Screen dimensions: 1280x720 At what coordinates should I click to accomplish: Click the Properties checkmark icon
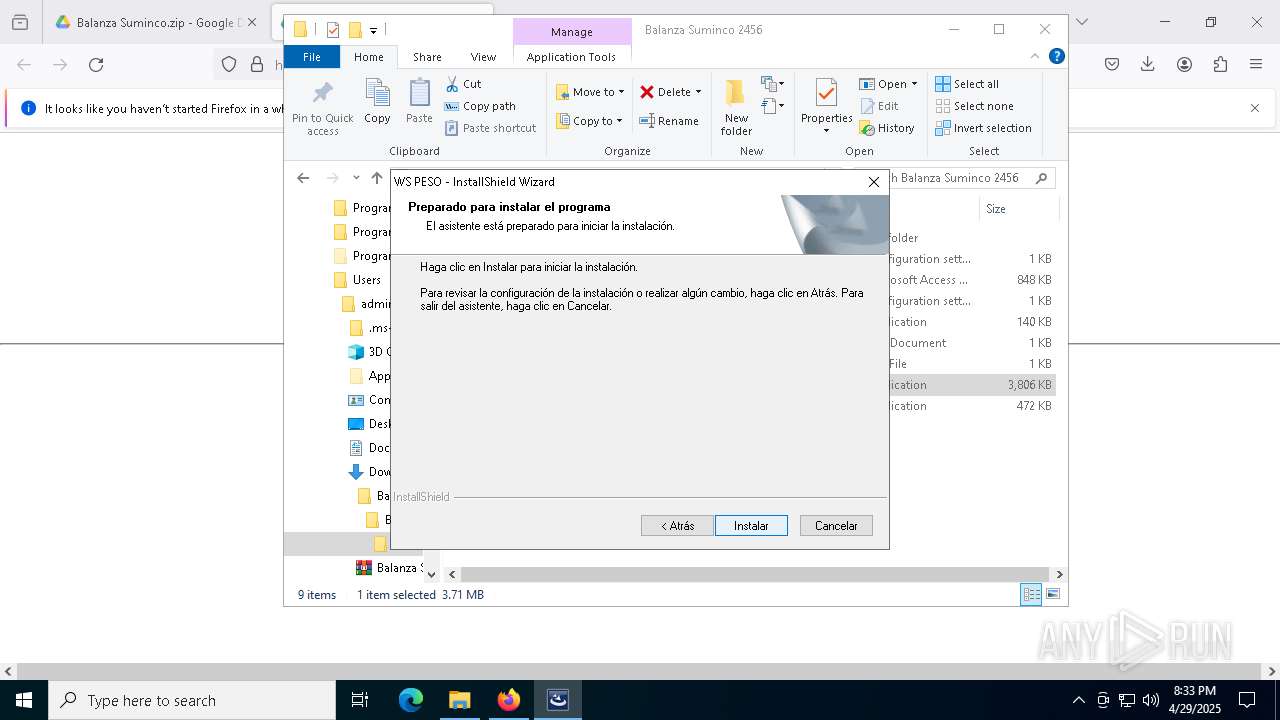826,93
